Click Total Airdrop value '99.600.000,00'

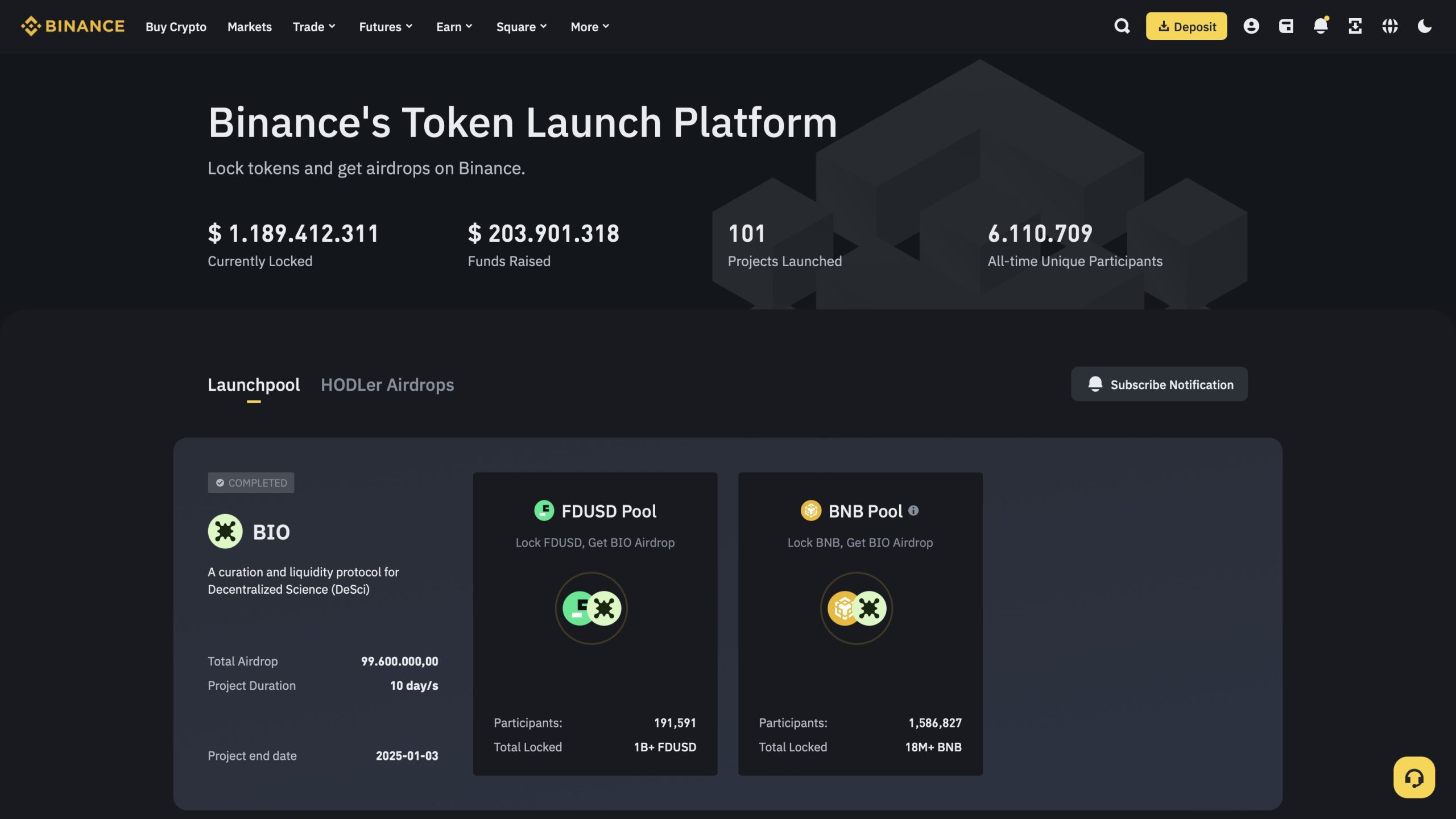[399, 661]
